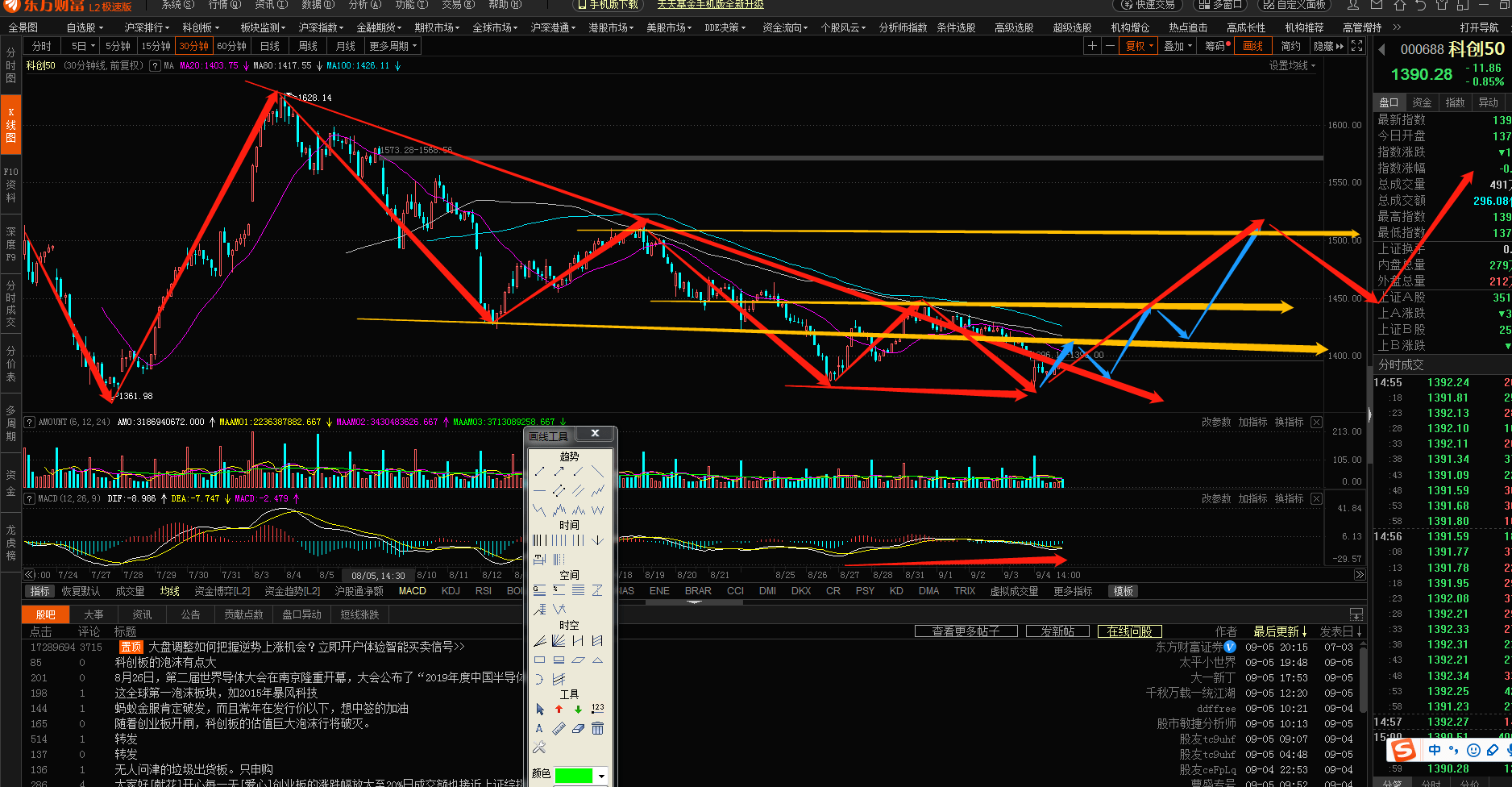Switch to the 资金 tab in quote panel
This screenshot has height=787, width=1512.
1422,102
